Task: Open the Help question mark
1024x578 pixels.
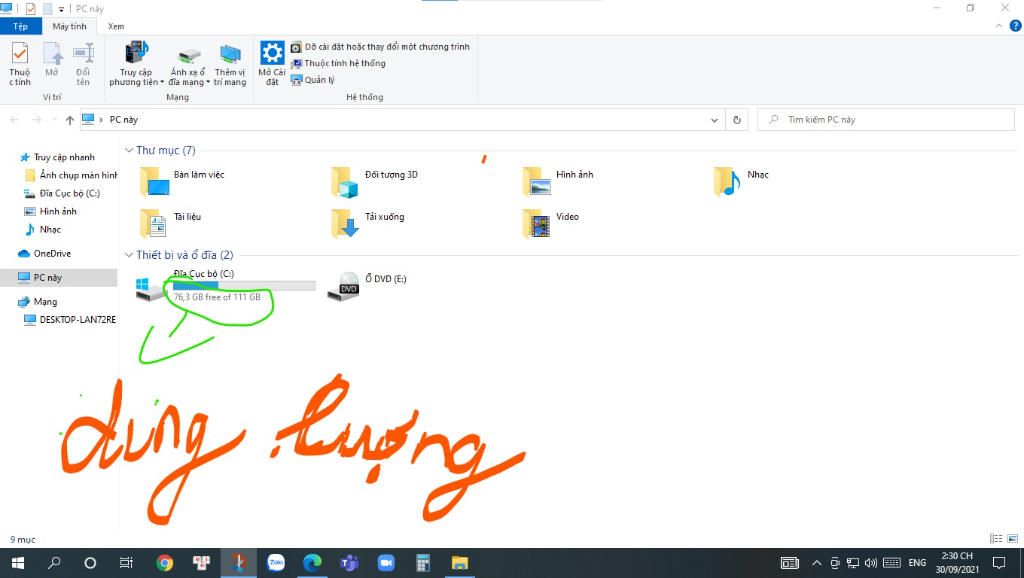Action: (x=1016, y=26)
